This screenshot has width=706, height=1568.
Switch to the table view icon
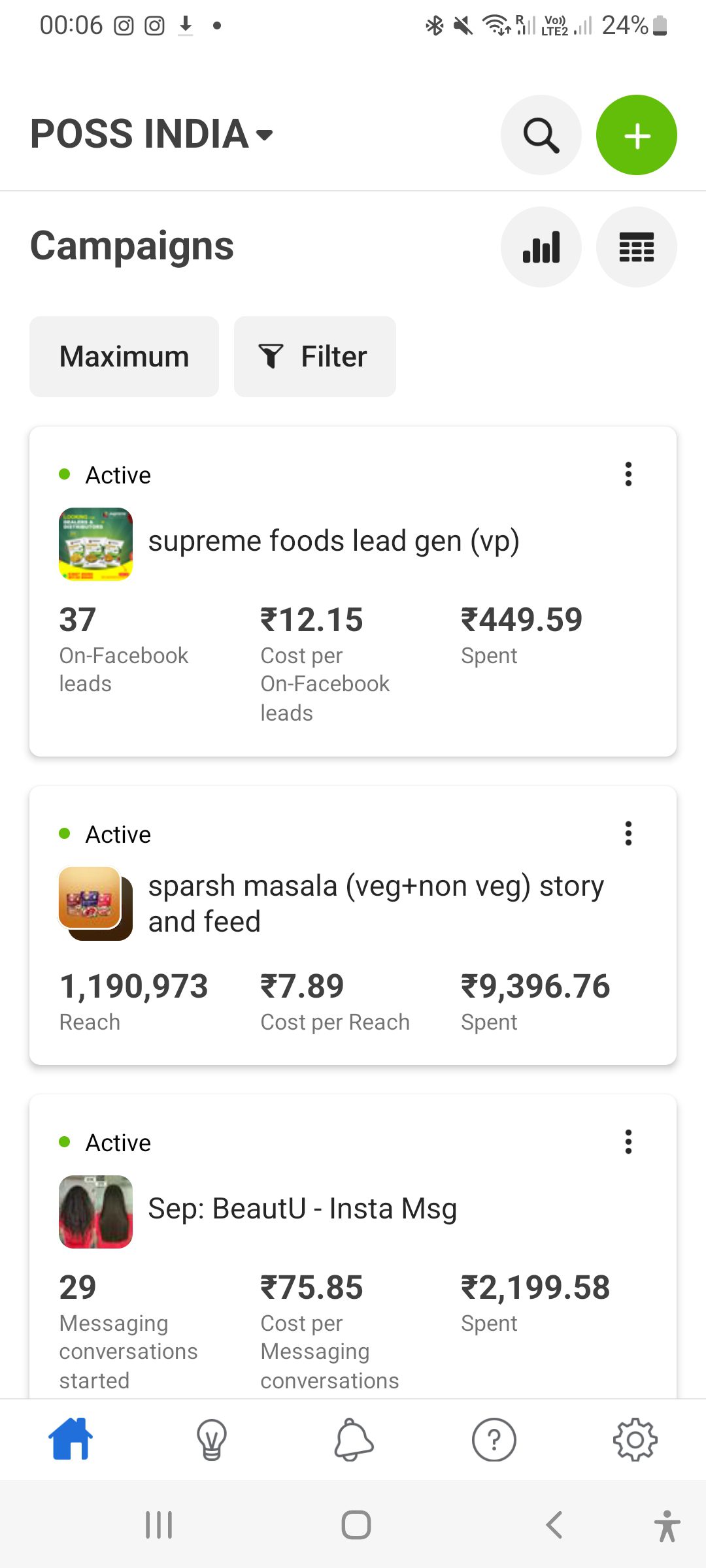pyautogui.click(x=636, y=247)
